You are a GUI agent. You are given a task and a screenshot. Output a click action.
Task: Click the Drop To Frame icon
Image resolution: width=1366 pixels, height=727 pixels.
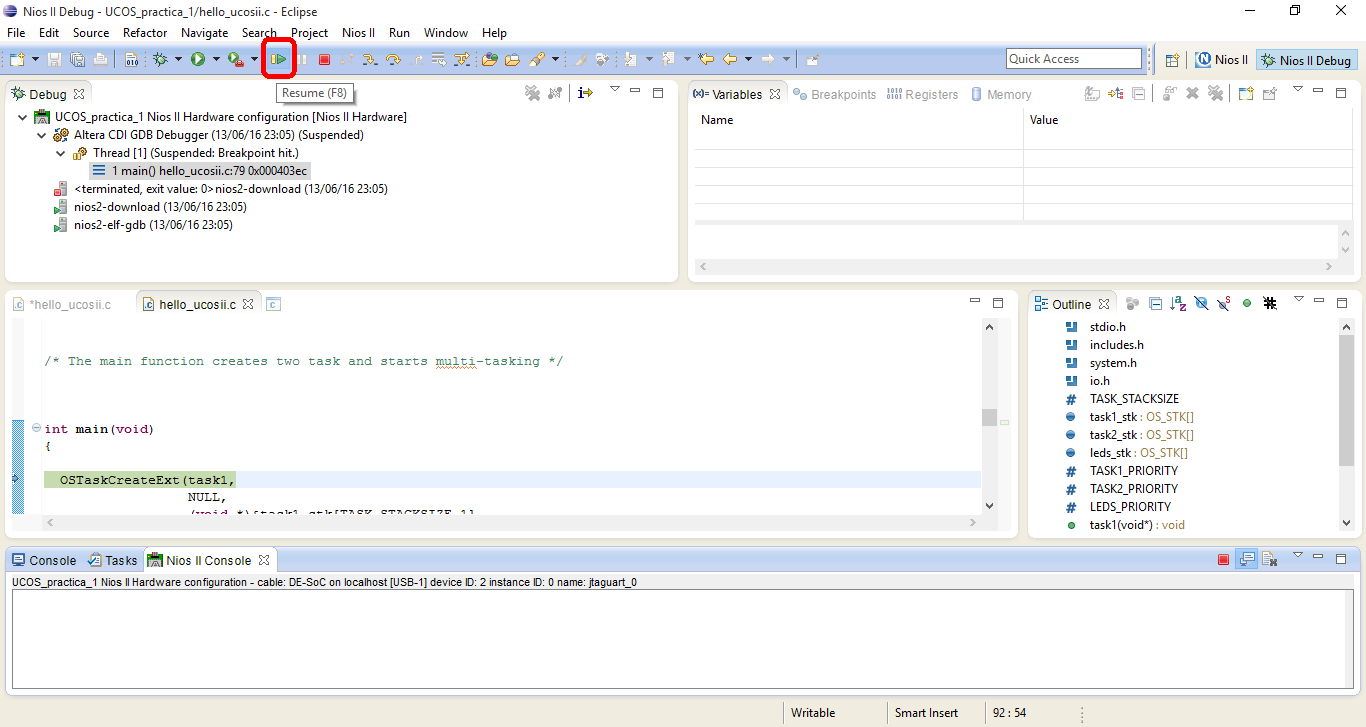[439, 60]
